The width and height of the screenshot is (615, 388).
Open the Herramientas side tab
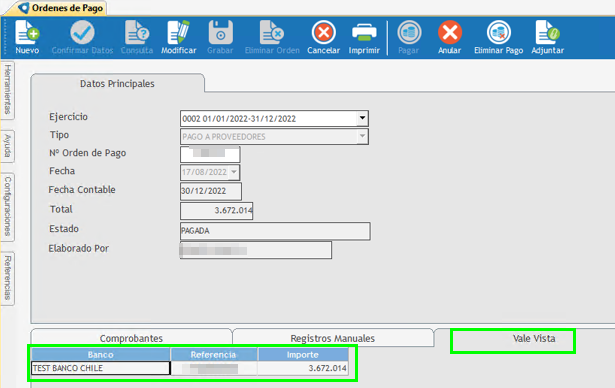(7, 89)
